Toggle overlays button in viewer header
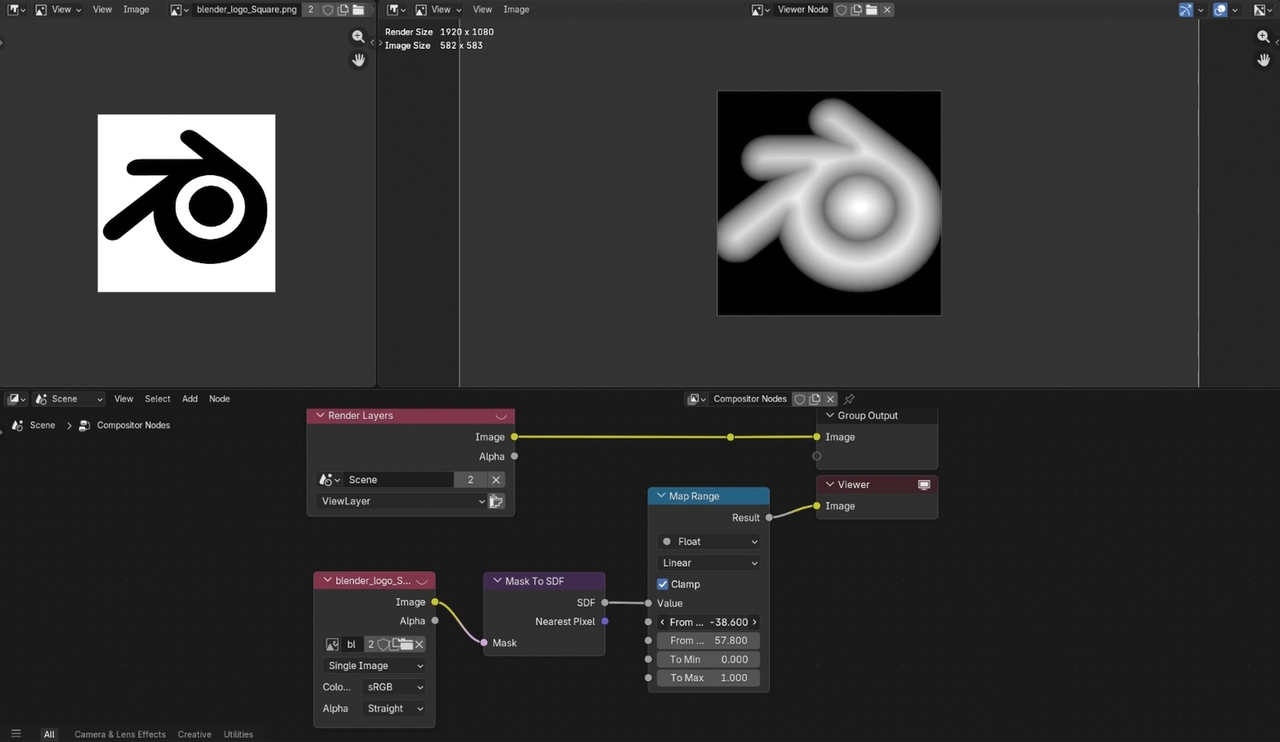1280x742 pixels. click(1220, 10)
